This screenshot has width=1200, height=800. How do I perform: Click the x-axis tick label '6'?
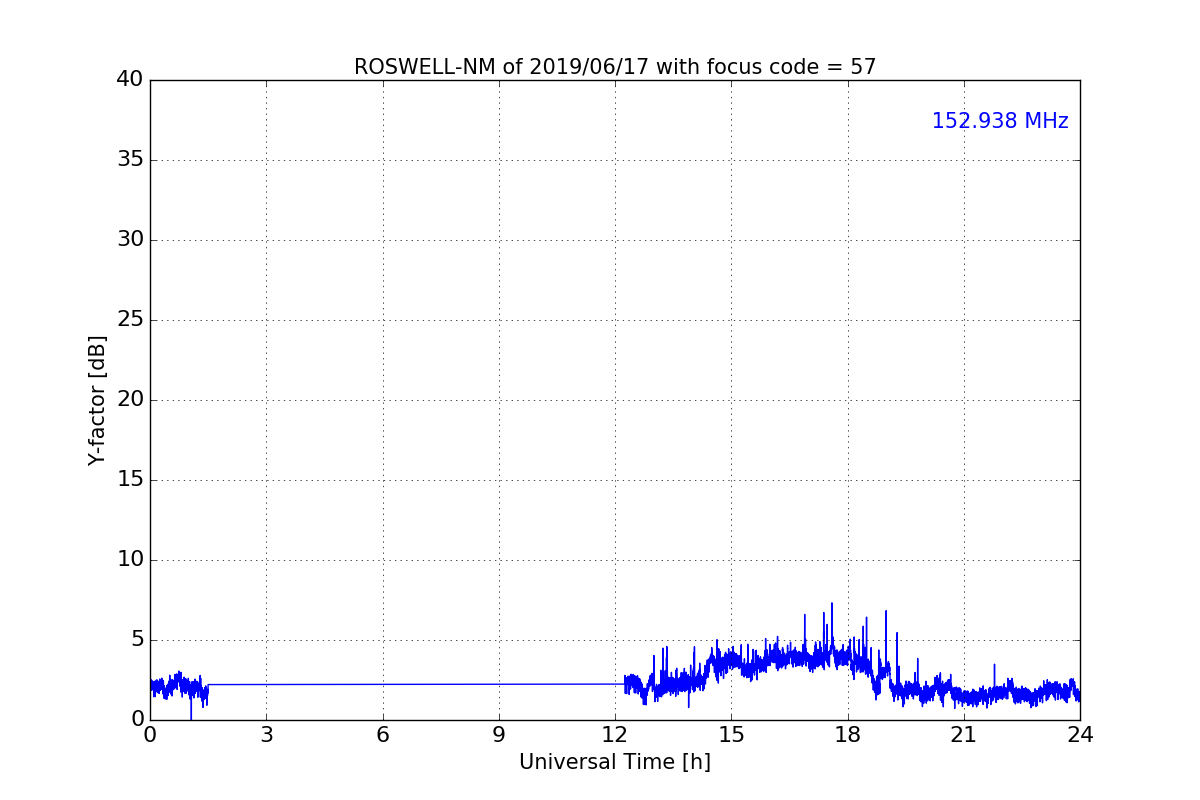383,735
